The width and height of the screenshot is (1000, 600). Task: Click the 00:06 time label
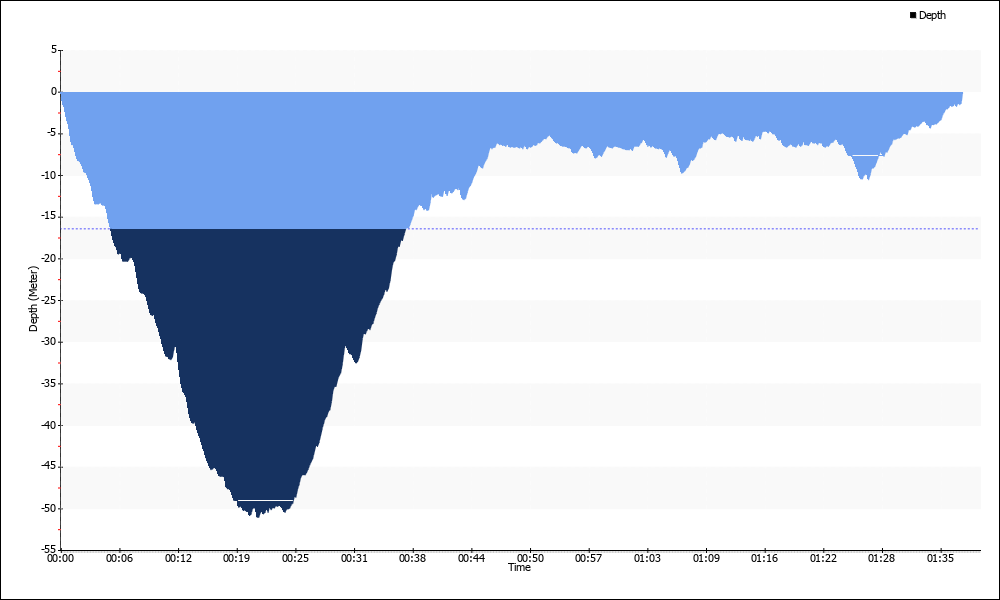click(x=119, y=559)
